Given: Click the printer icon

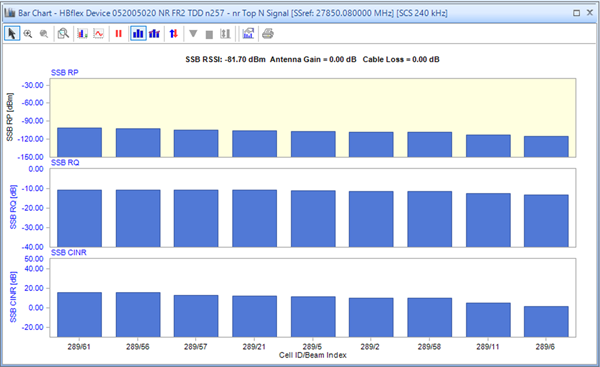Looking at the screenshot, I should 268,34.
